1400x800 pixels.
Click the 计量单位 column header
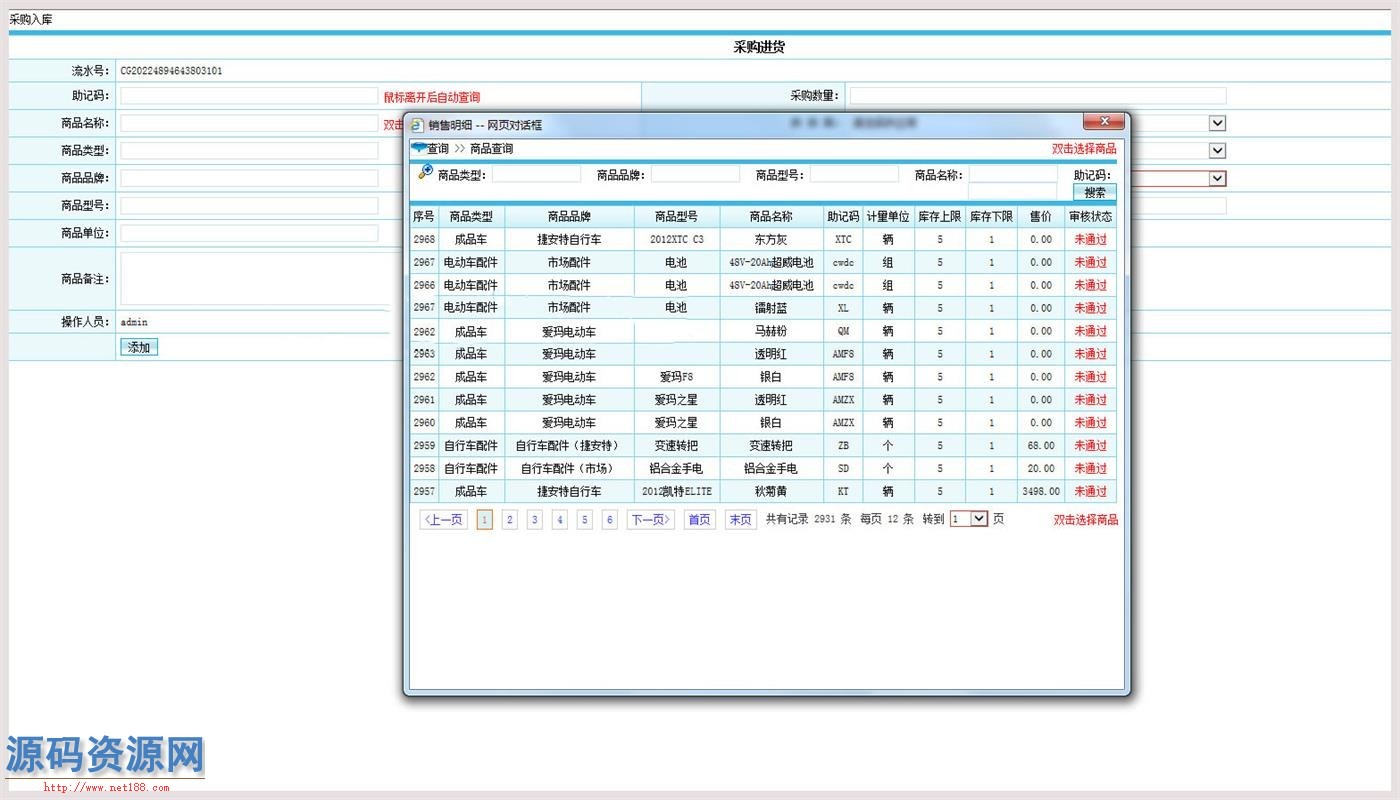888,216
